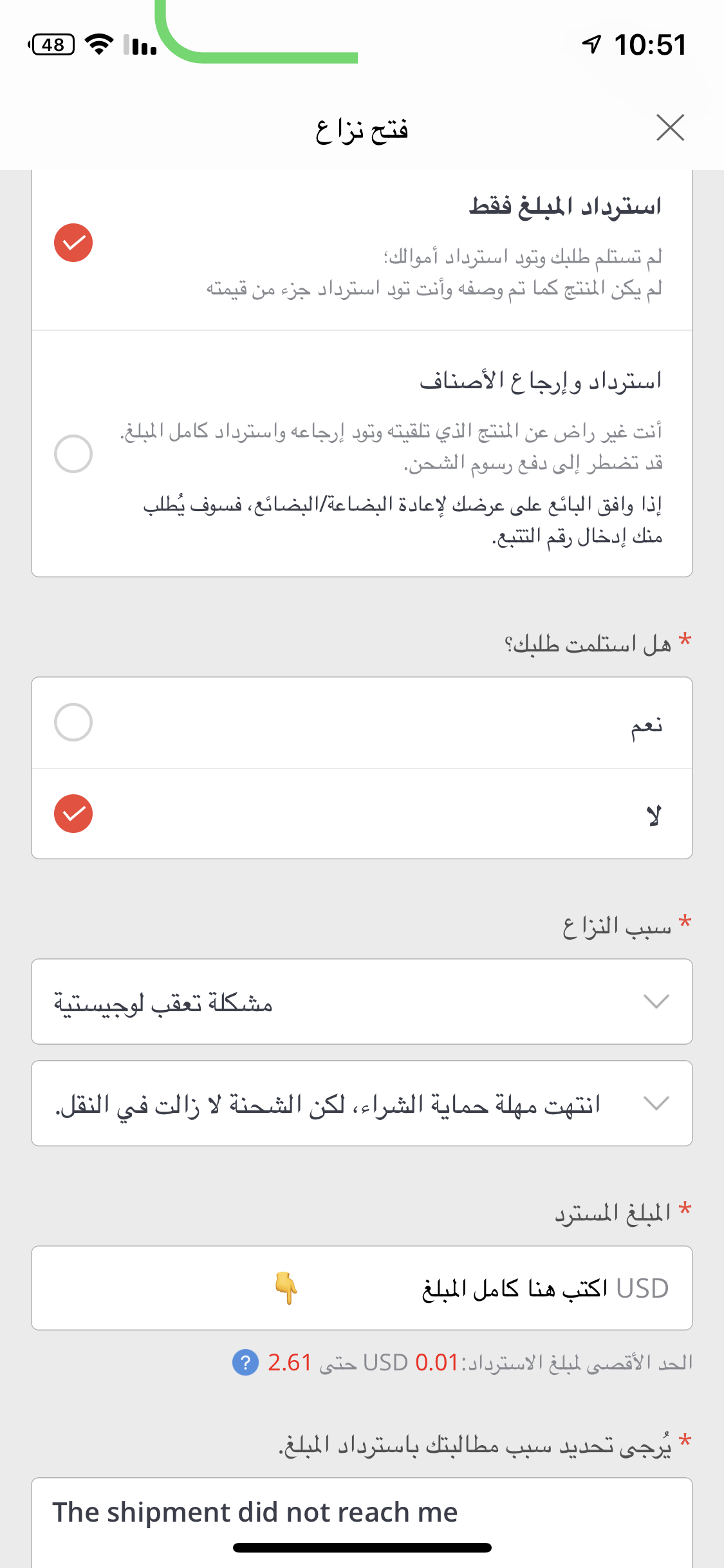Tap chevron beside مشكلة تعقب لوجيستية
The height and width of the screenshot is (1568, 724).
656,1002
